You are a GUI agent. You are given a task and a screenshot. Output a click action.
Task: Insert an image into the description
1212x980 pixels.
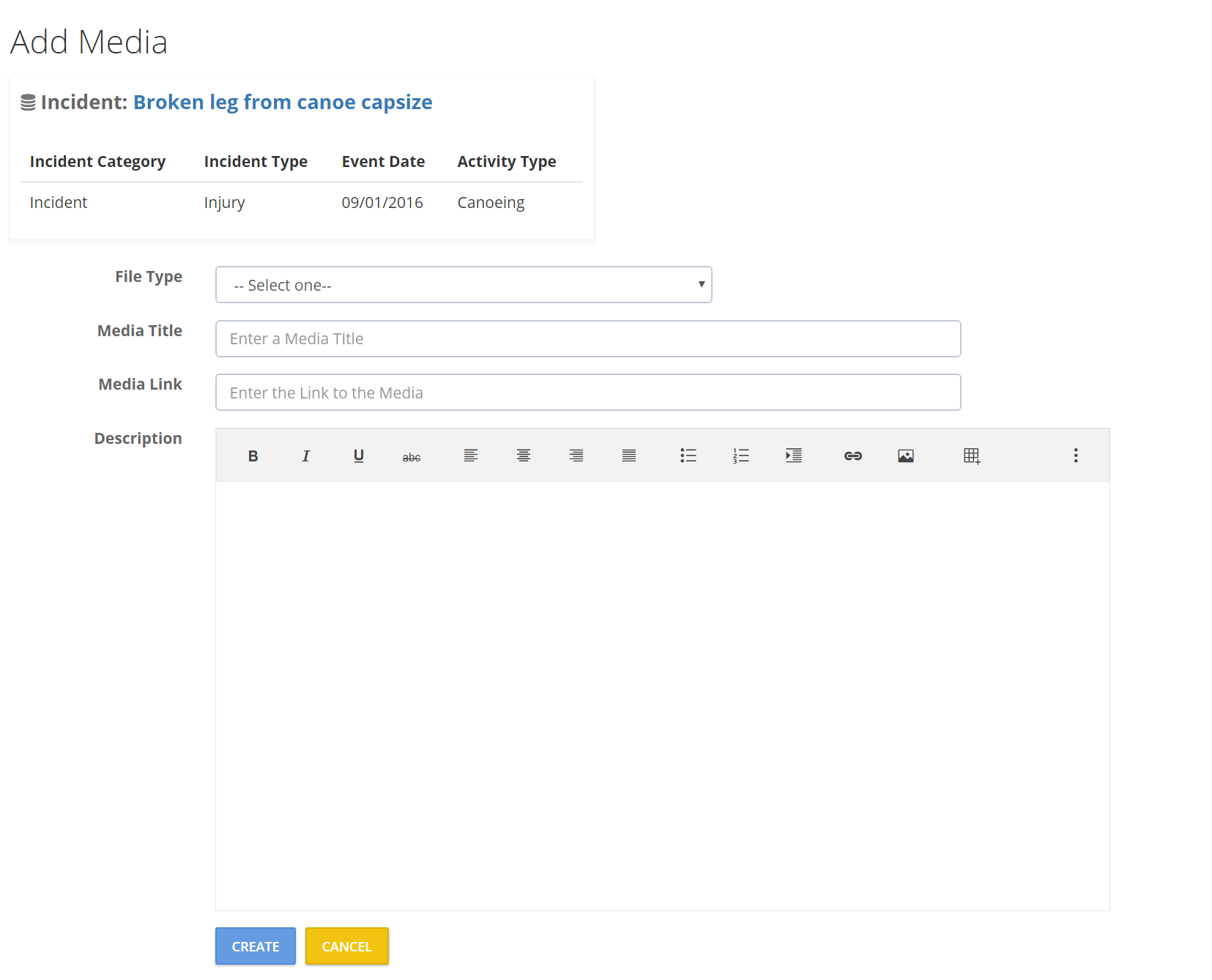906,456
